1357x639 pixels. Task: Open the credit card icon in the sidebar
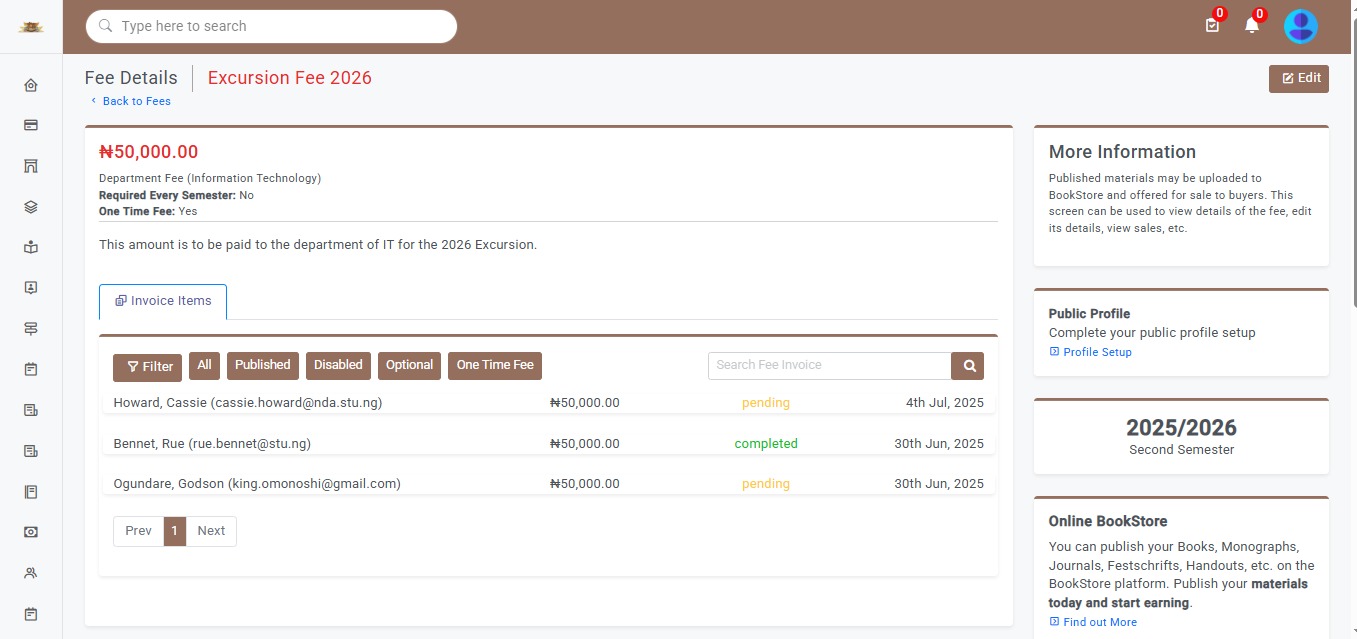pyautogui.click(x=31, y=126)
